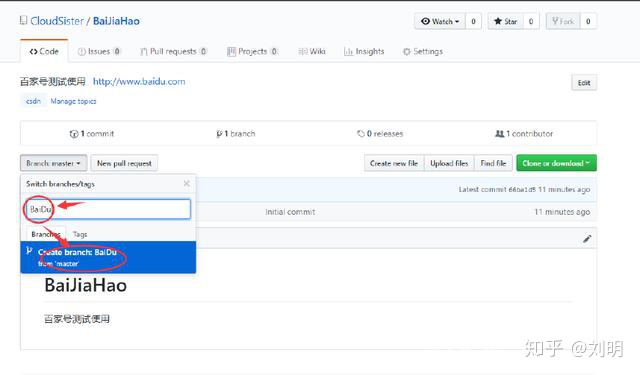Click the branch name input field
640x375 pixels.
click(108, 209)
